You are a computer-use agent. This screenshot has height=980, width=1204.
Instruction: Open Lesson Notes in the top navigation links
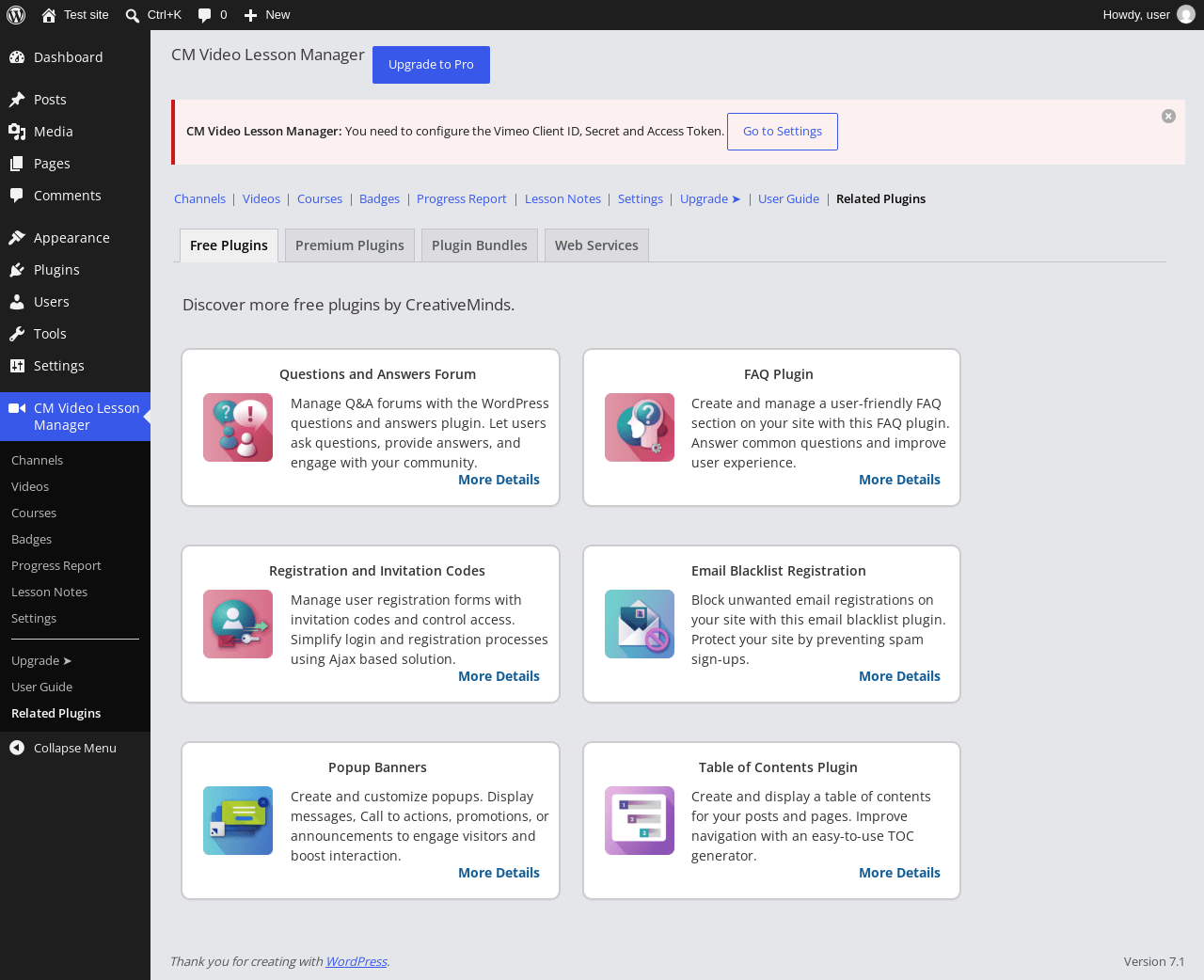point(562,199)
